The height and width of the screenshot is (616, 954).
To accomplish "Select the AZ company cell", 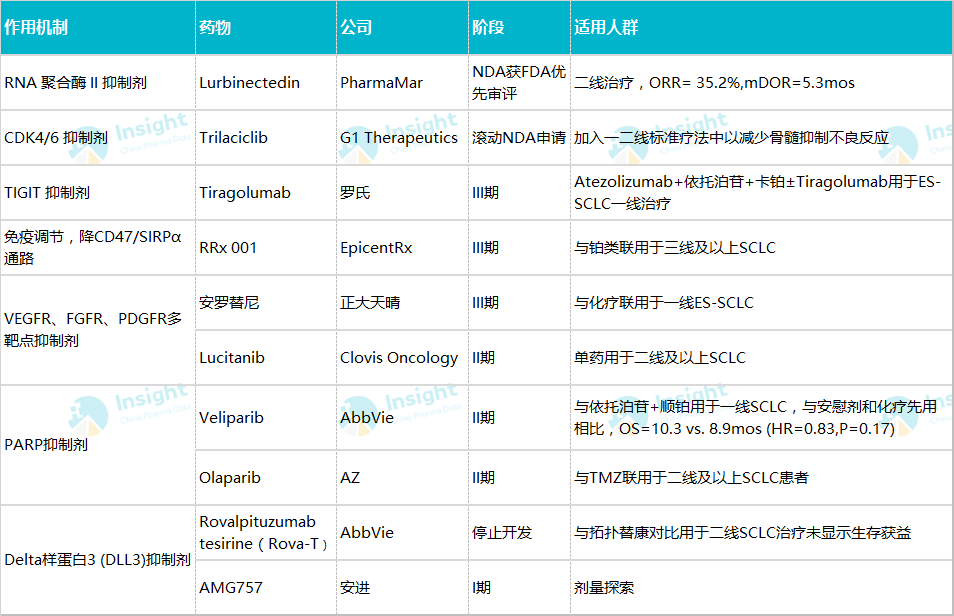I will coord(402,478).
